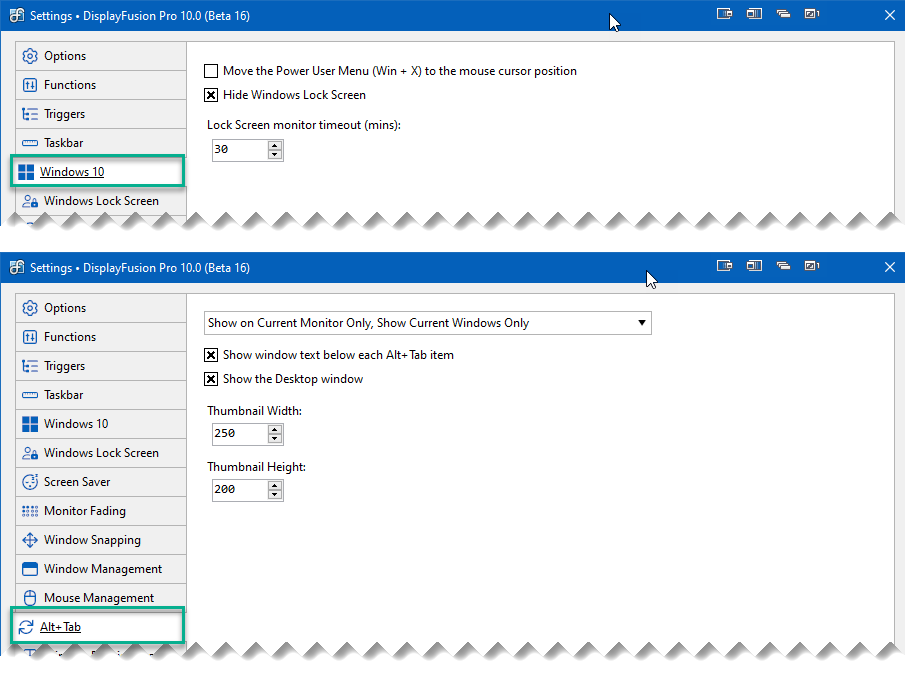Screen dimensions: 905x679
Task: Click Screen Saver icon in lower window sidebar
Action: coord(30,482)
